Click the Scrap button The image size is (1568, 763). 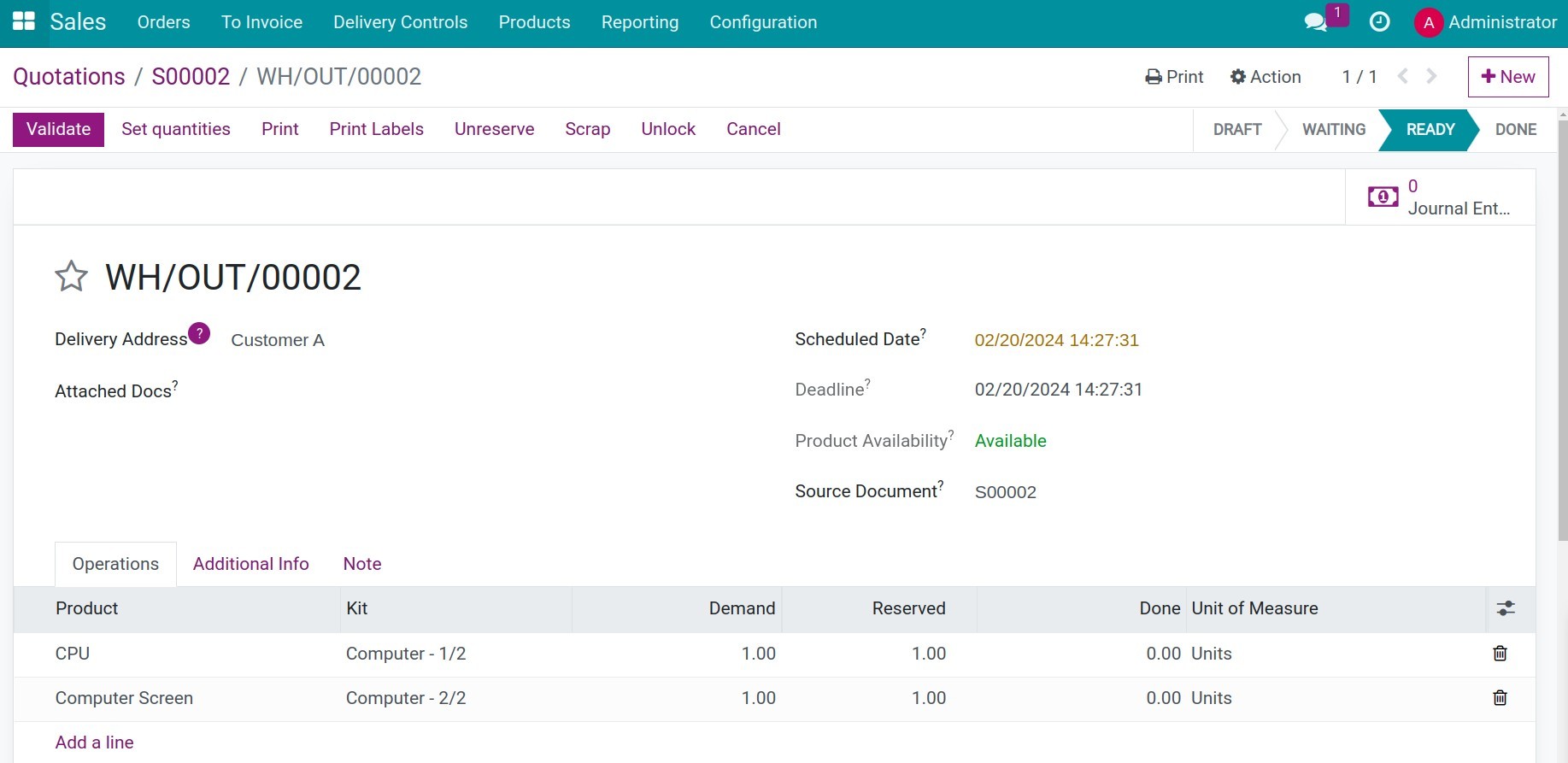[x=588, y=130]
